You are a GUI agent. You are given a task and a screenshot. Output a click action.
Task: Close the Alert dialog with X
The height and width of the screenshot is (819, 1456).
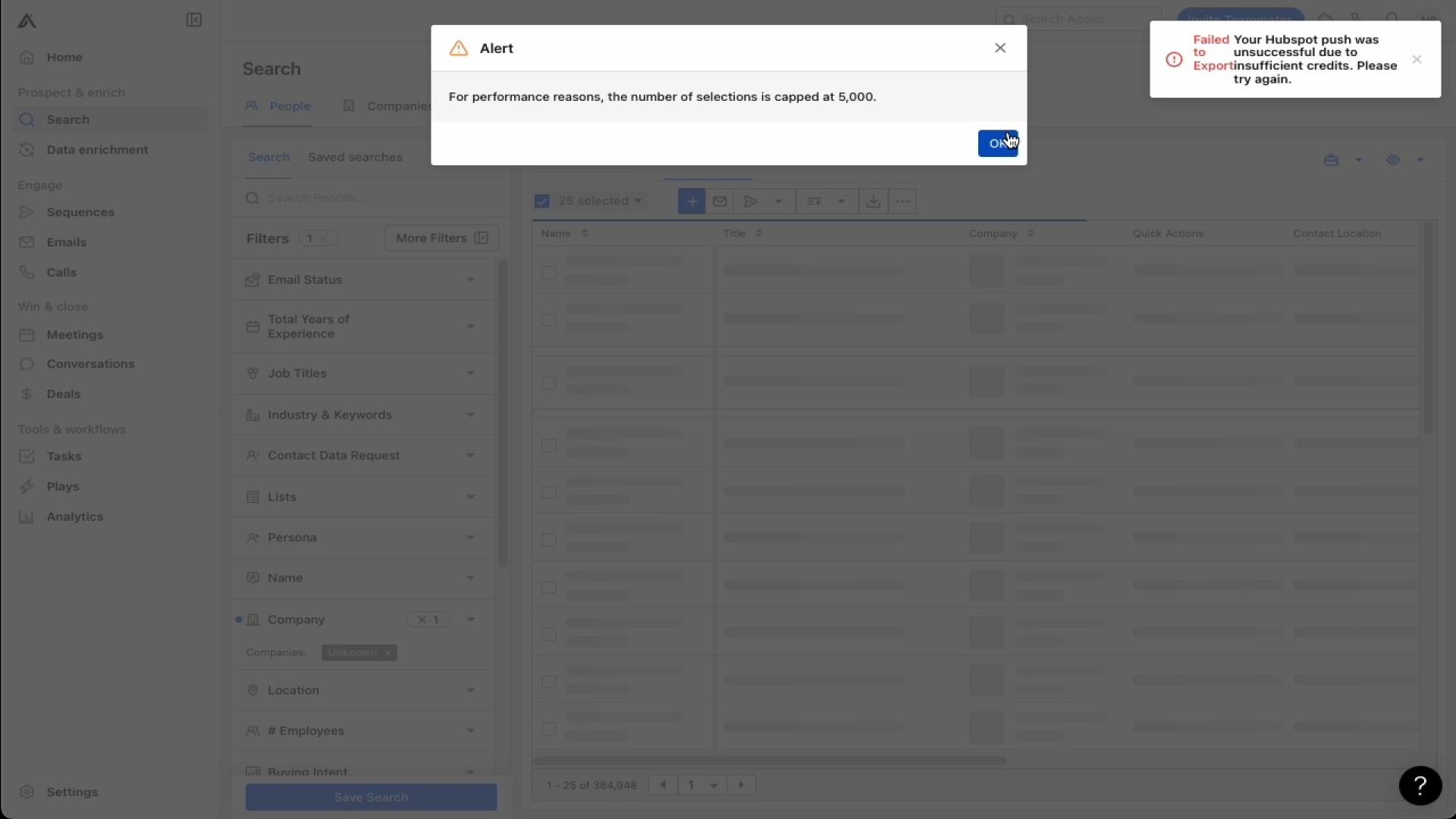pyautogui.click(x=1000, y=48)
